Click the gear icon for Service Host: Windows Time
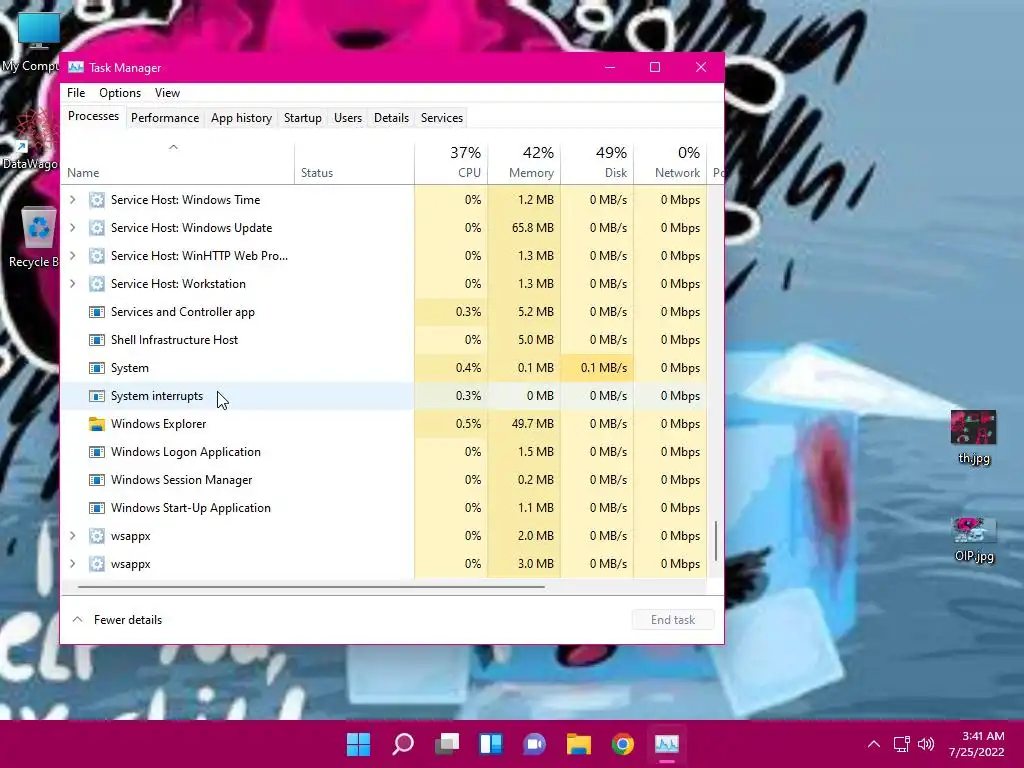This screenshot has height=768, width=1024. pos(97,200)
